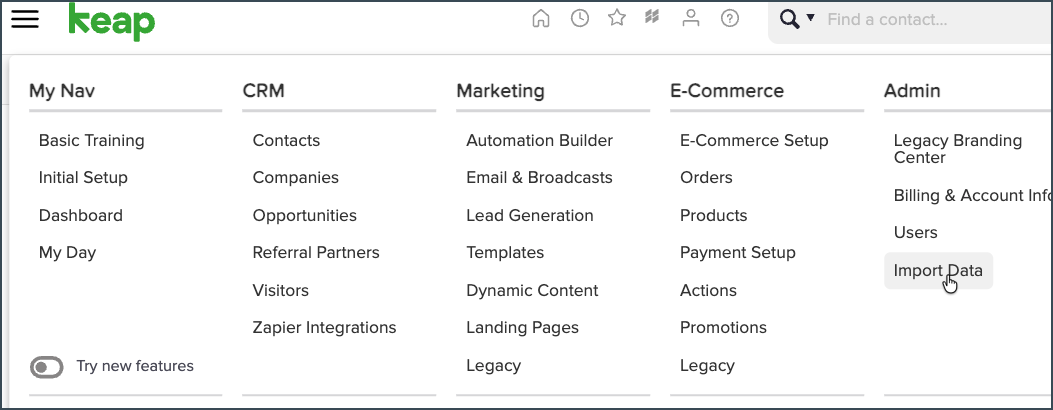Open Landing Pages
Screen dimensions: 1053x410
click(522, 327)
